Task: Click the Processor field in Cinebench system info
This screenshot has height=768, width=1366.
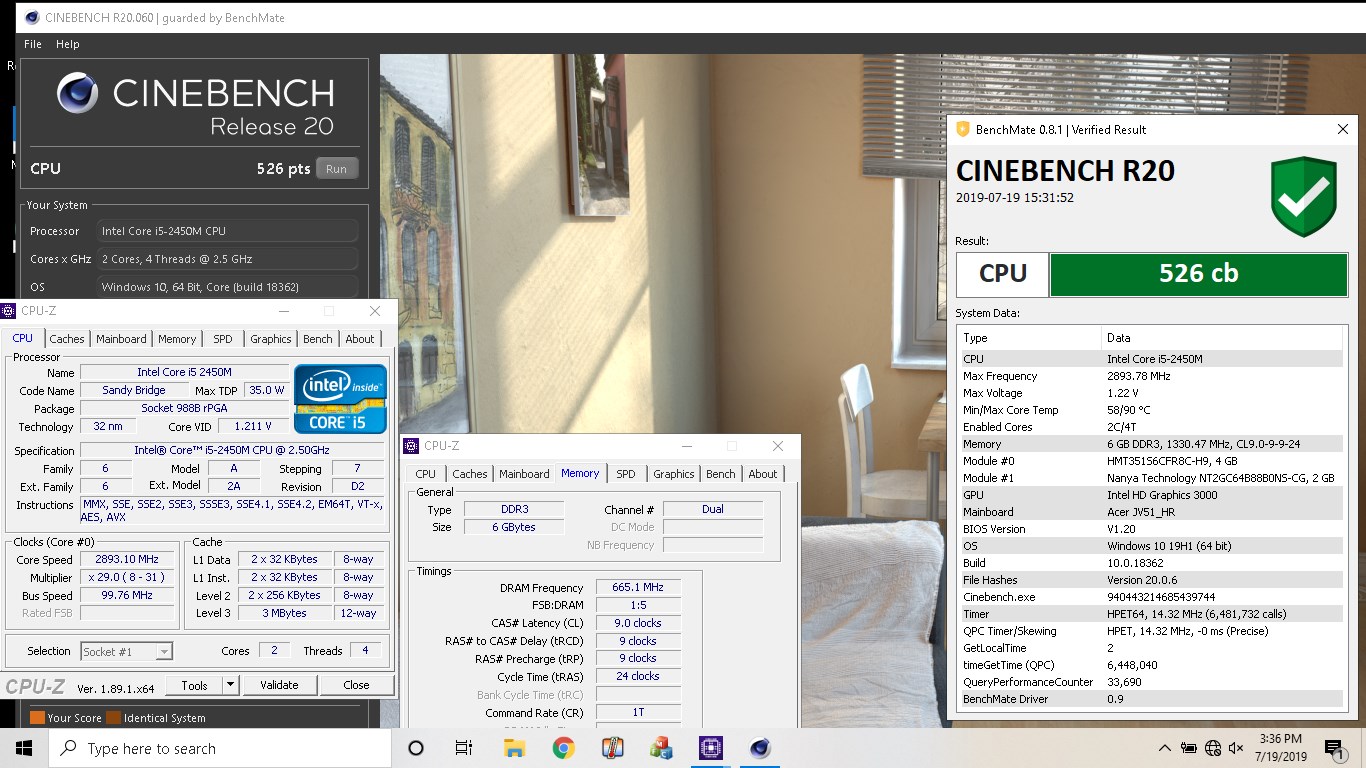Action: click(228, 231)
